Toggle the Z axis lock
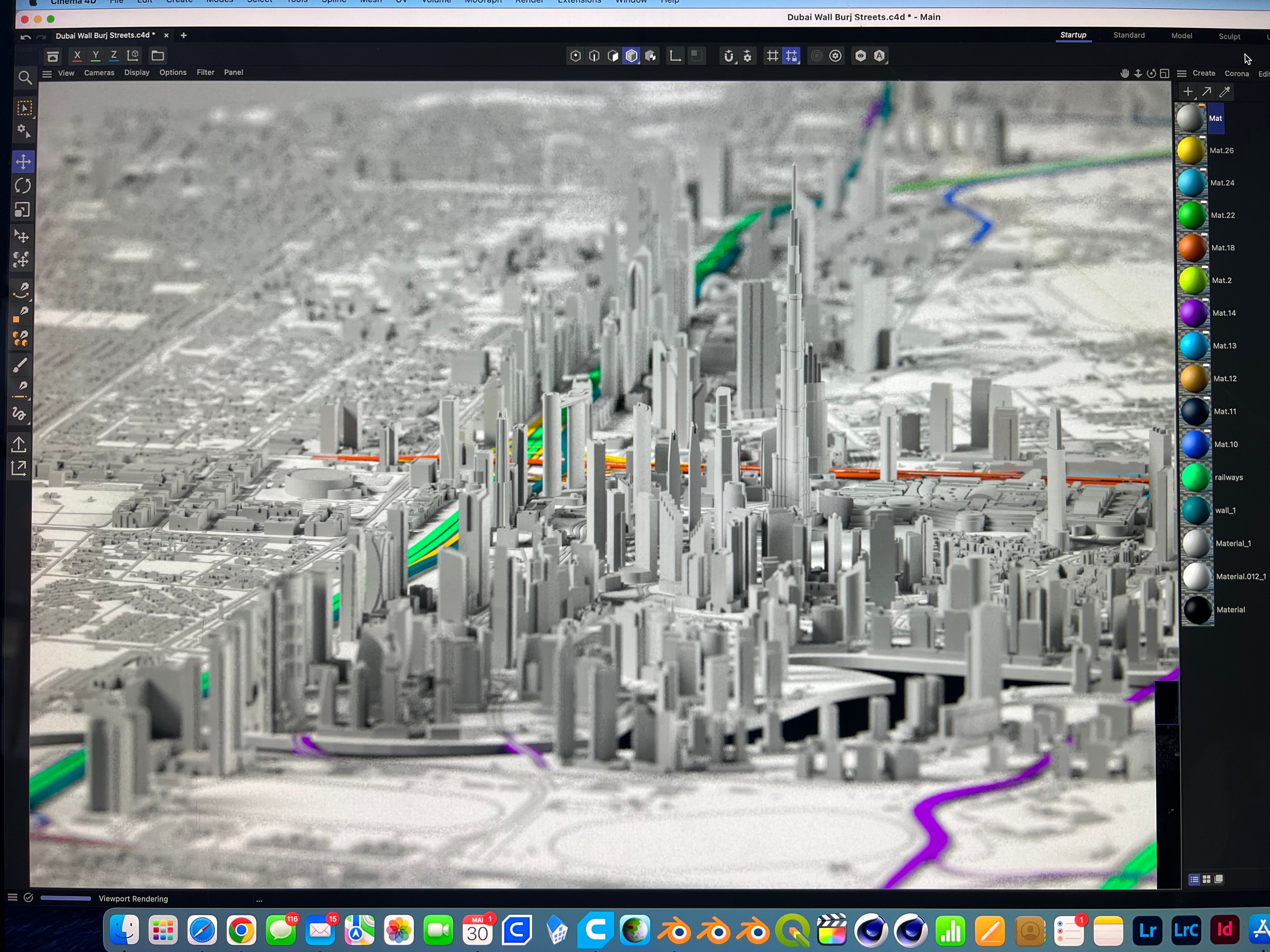The width and height of the screenshot is (1270, 952). coord(114,56)
